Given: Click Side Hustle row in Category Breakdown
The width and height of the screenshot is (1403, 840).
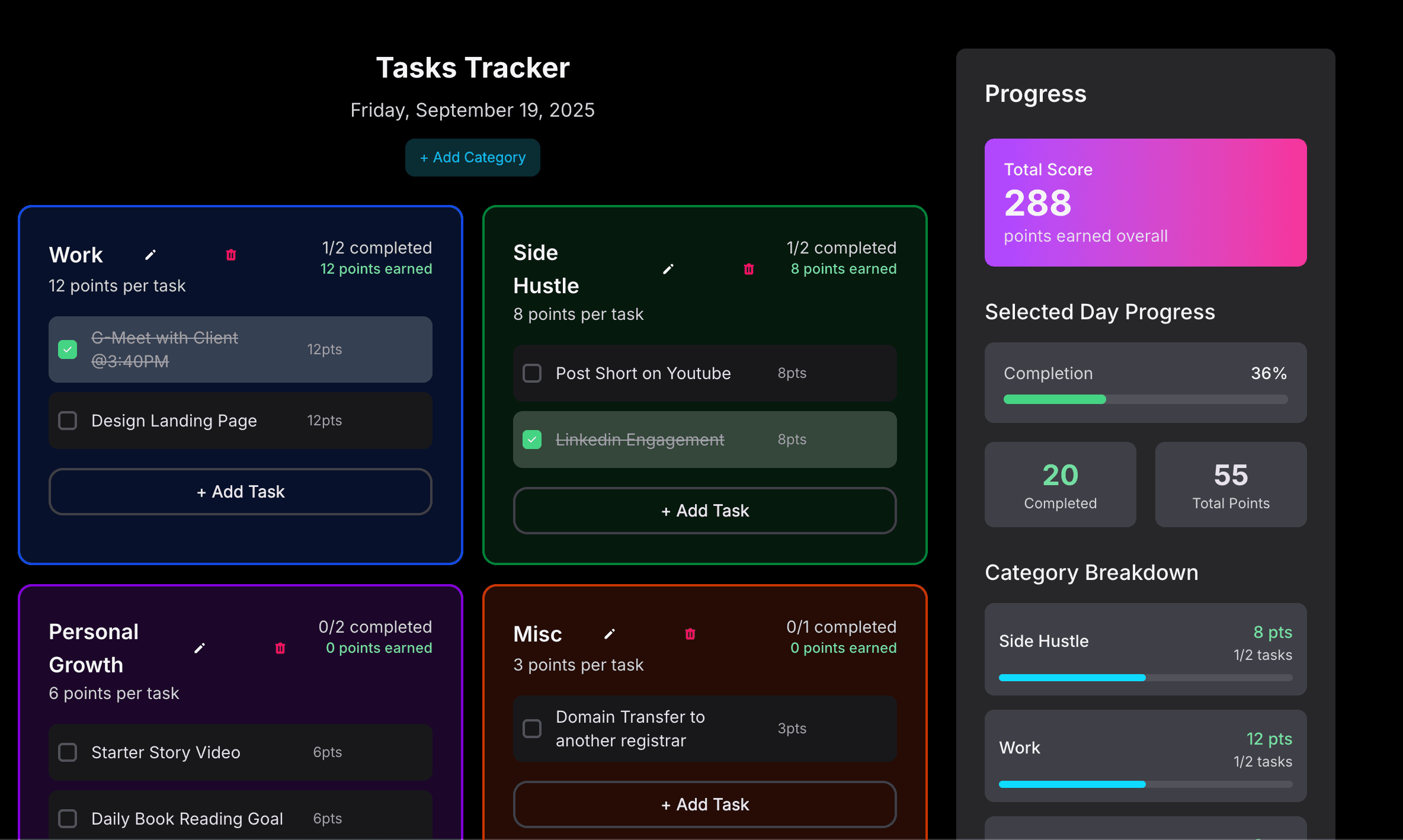Looking at the screenshot, I should (1146, 649).
